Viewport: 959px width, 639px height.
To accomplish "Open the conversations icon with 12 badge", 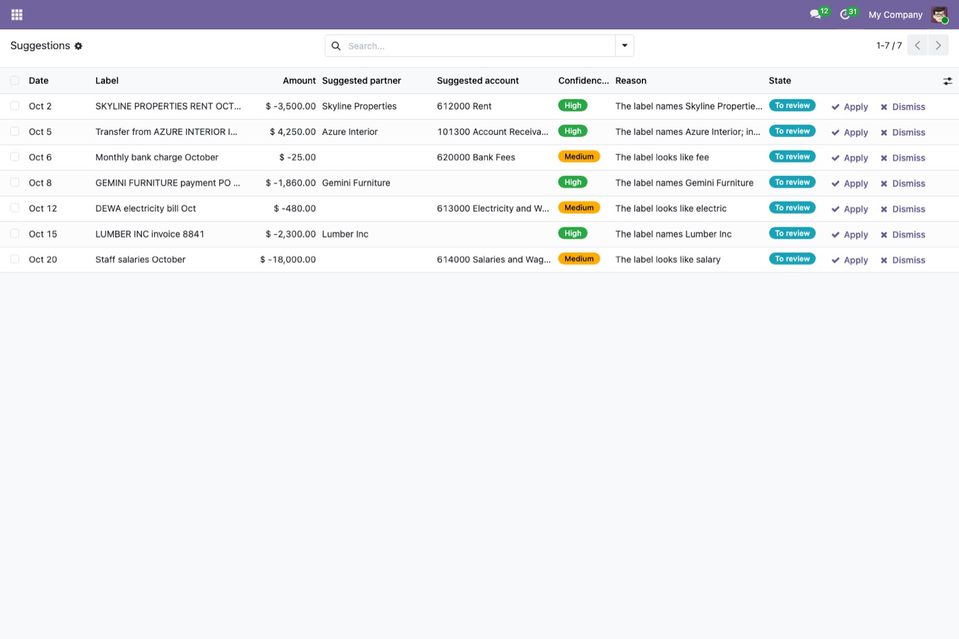I will click(x=818, y=14).
